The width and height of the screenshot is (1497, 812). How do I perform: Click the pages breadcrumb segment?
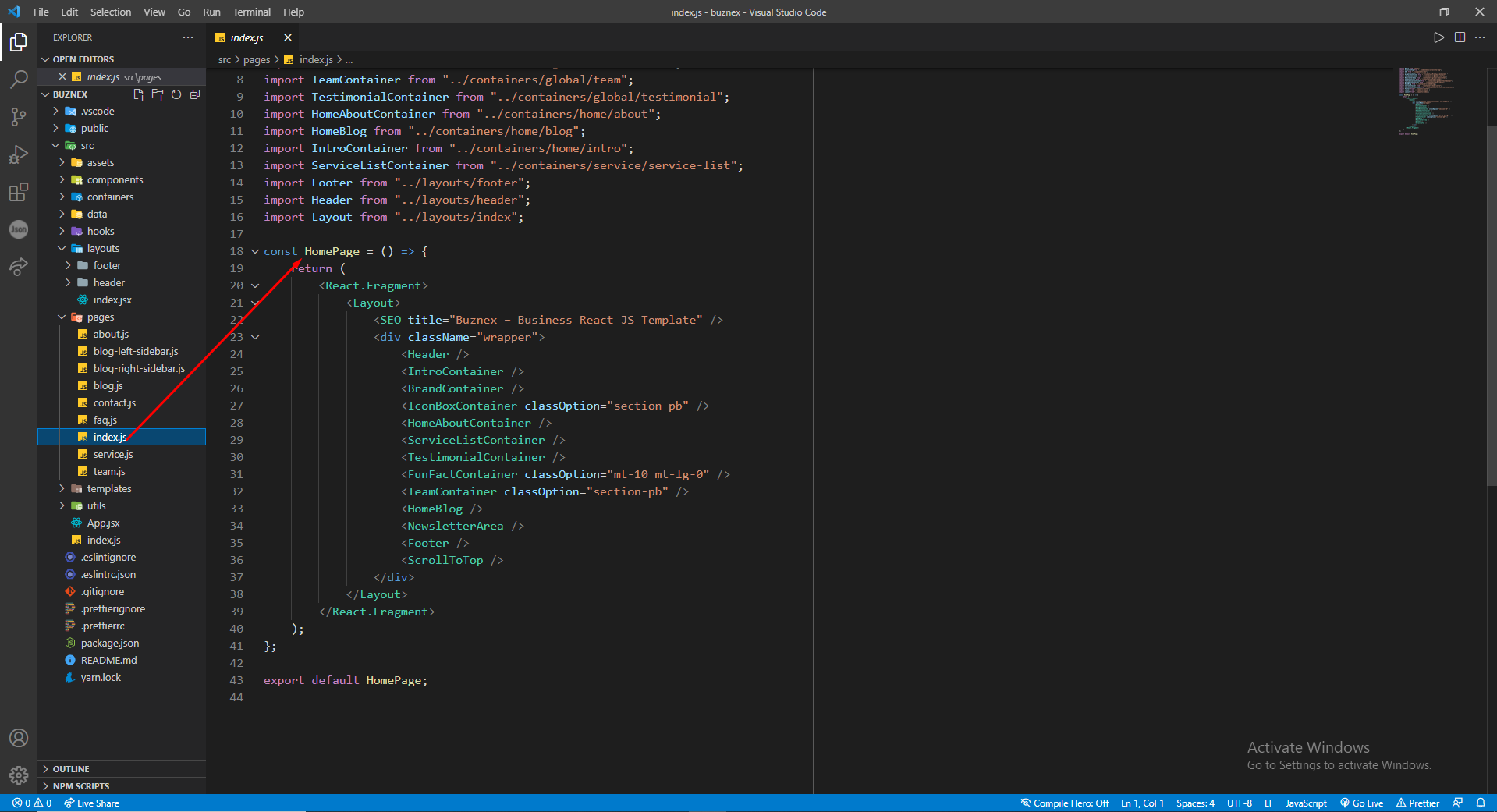coord(257,59)
